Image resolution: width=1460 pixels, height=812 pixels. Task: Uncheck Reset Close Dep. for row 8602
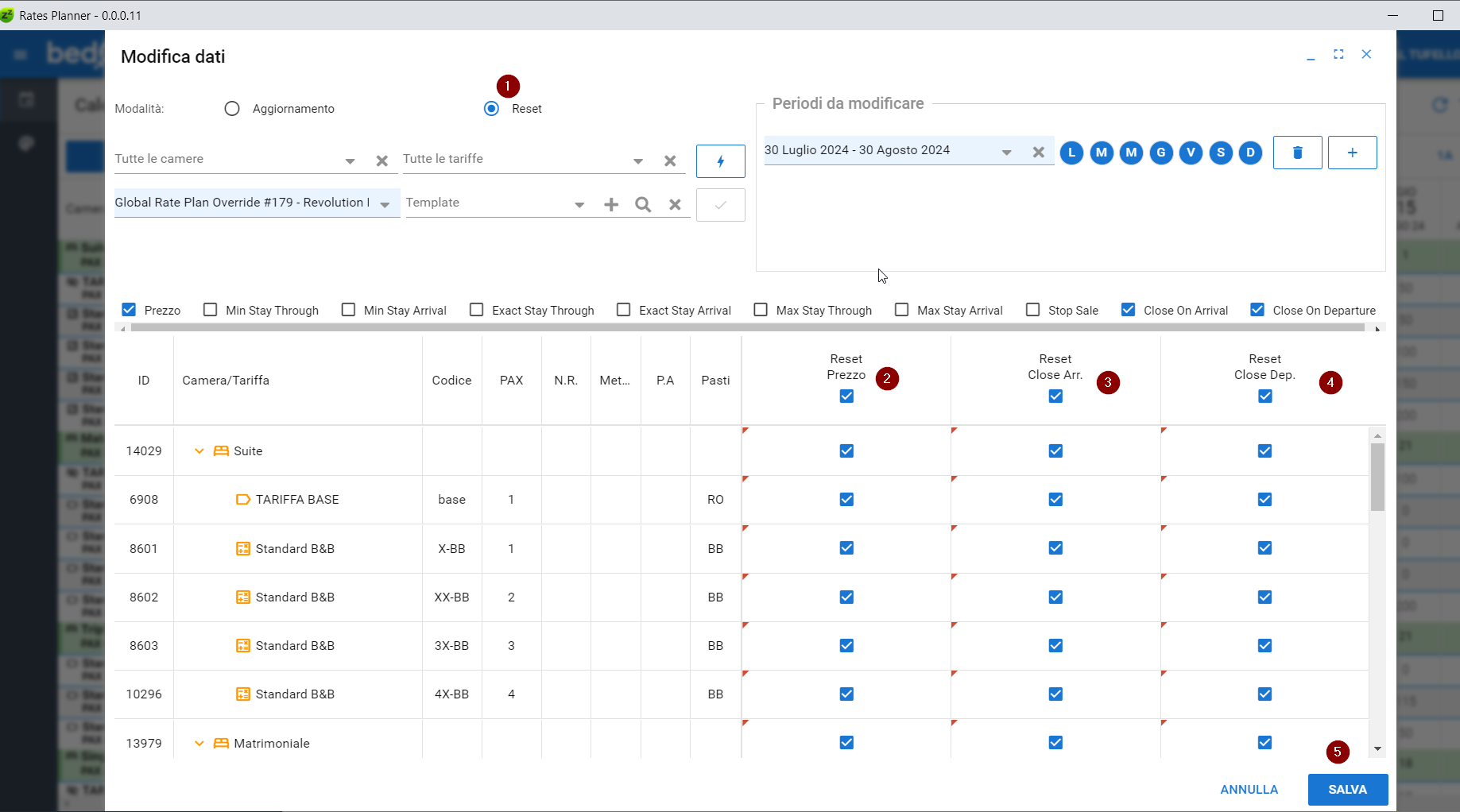[1264, 597]
